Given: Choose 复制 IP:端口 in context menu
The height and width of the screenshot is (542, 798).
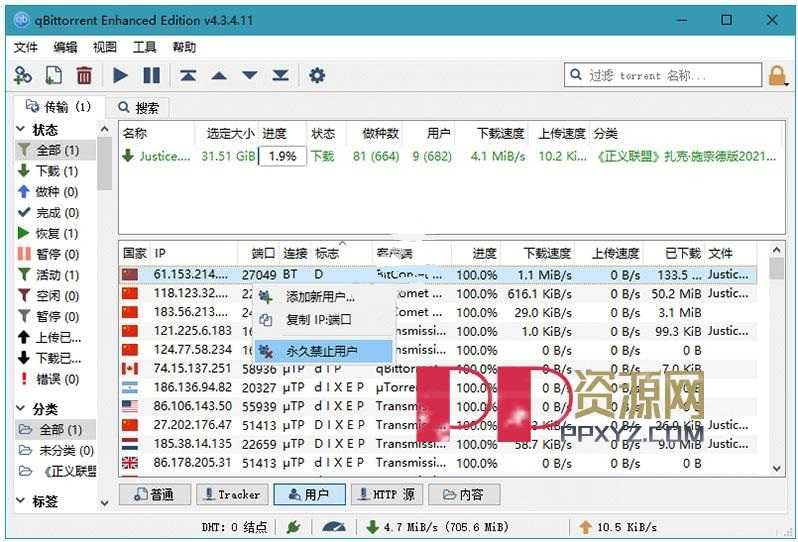Looking at the screenshot, I should (324, 320).
